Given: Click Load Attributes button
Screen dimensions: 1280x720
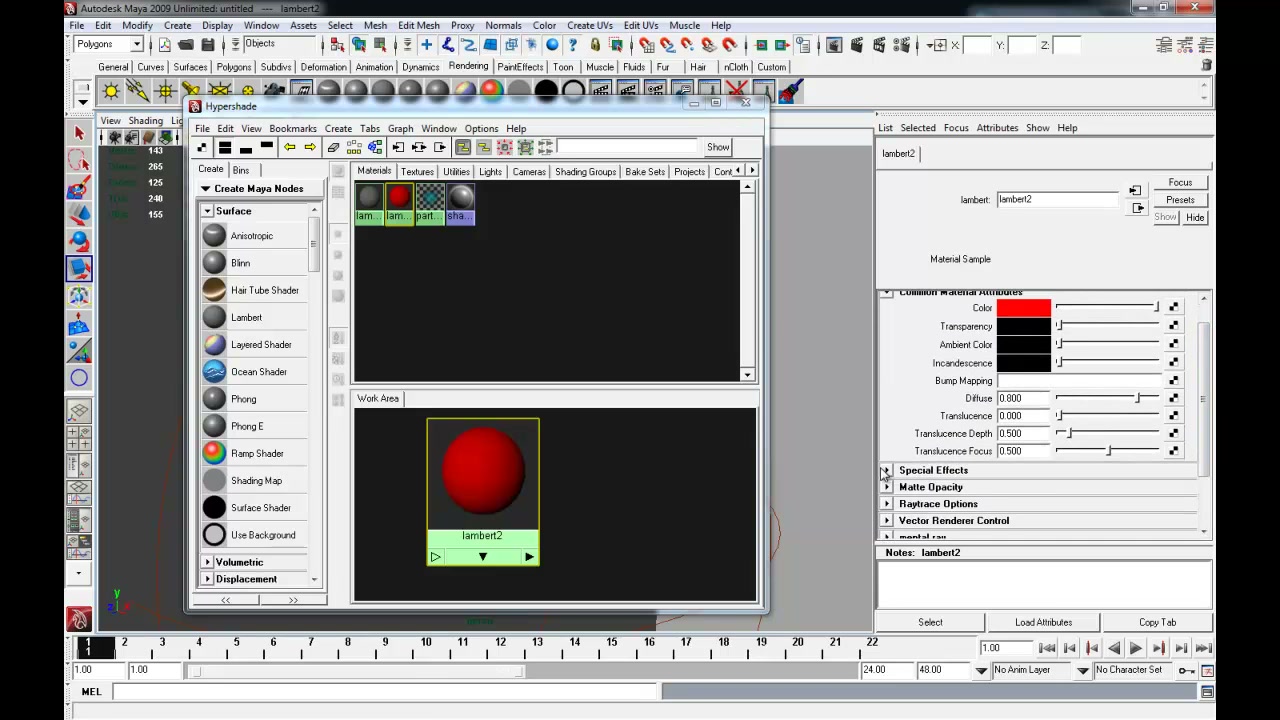Looking at the screenshot, I should coord(1043,622).
